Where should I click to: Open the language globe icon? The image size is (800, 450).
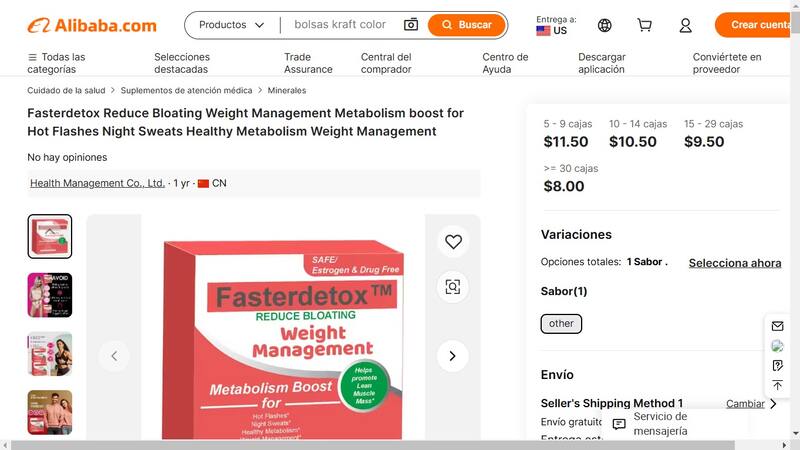(x=605, y=25)
